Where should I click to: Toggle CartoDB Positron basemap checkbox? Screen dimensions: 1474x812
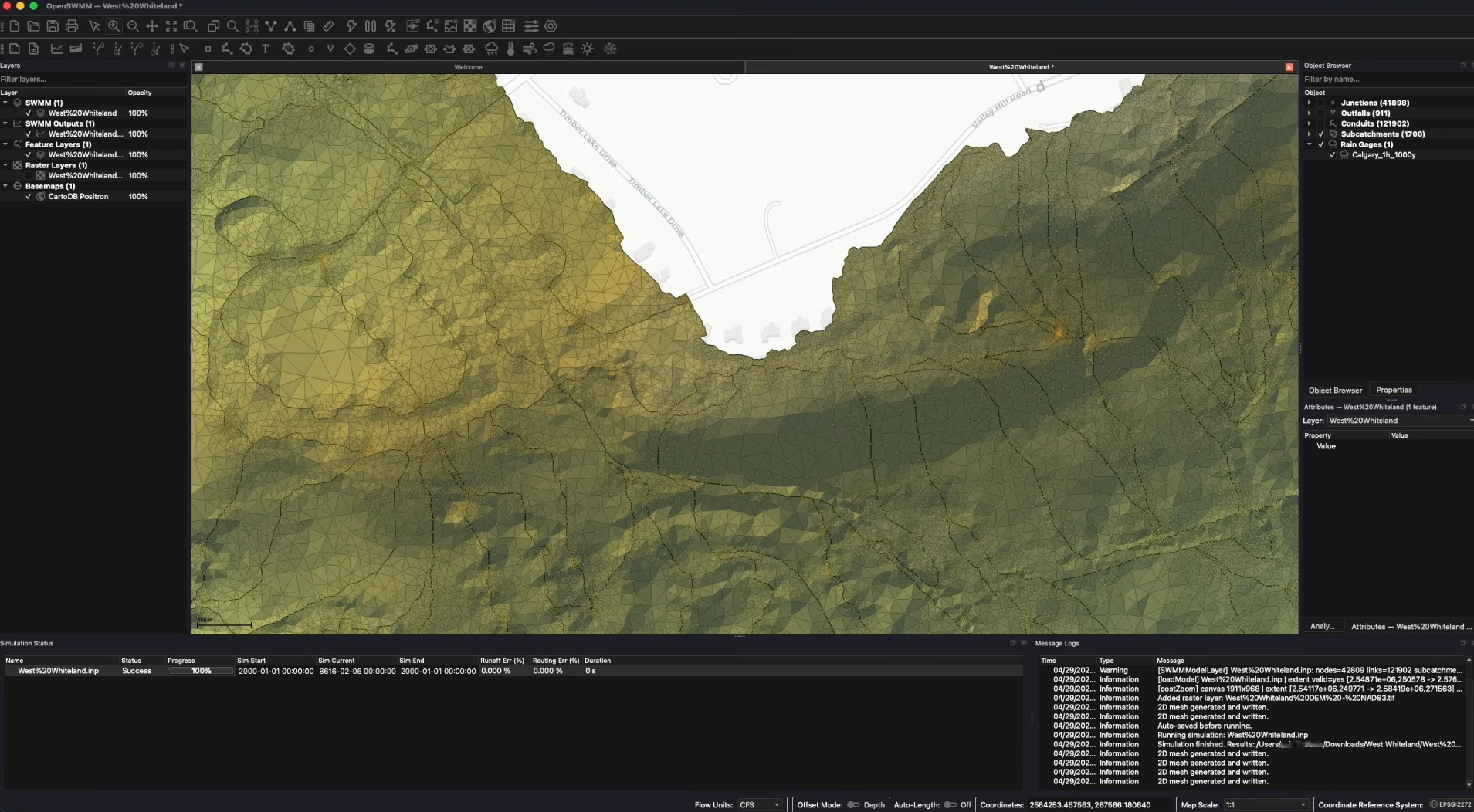pyautogui.click(x=29, y=196)
